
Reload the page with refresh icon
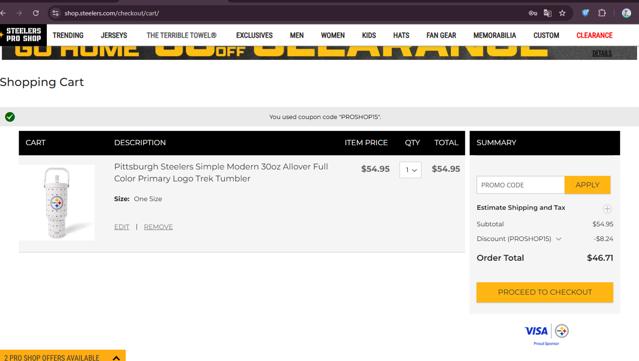pyautogui.click(x=36, y=13)
